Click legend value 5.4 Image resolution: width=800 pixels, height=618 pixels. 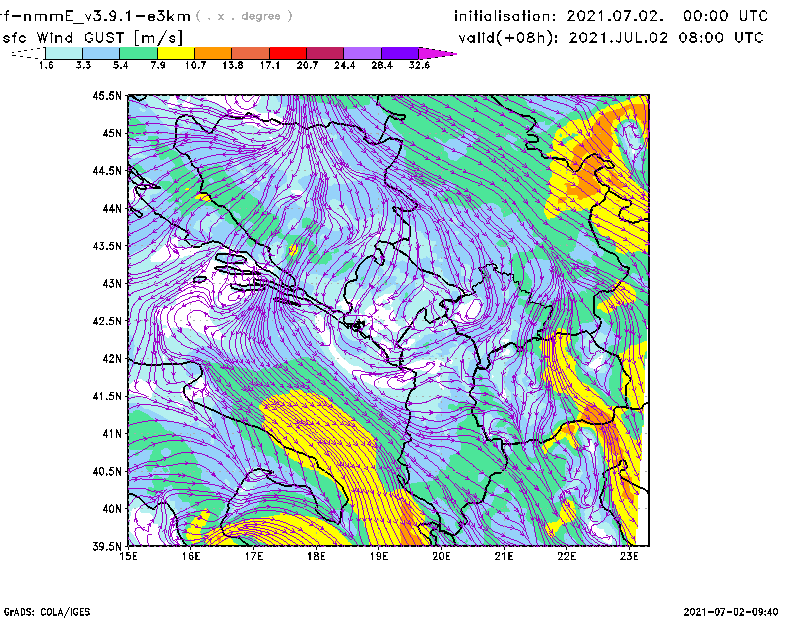click(120, 65)
